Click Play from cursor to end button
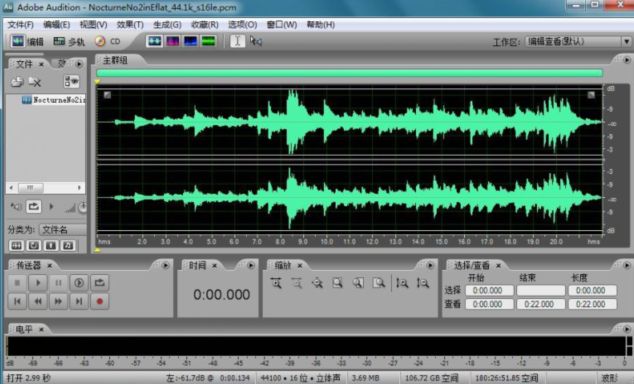The width and height of the screenshot is (634, 384). coord(79,283)
